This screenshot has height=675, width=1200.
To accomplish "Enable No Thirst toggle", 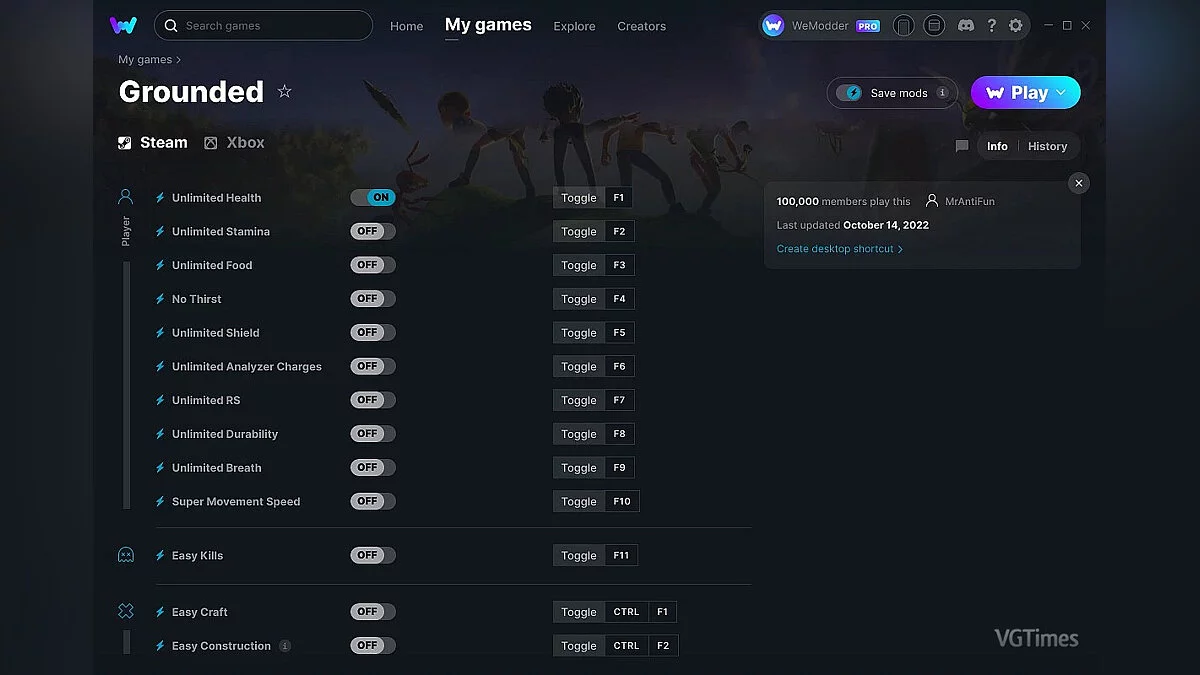I will [x=373, y=299].
